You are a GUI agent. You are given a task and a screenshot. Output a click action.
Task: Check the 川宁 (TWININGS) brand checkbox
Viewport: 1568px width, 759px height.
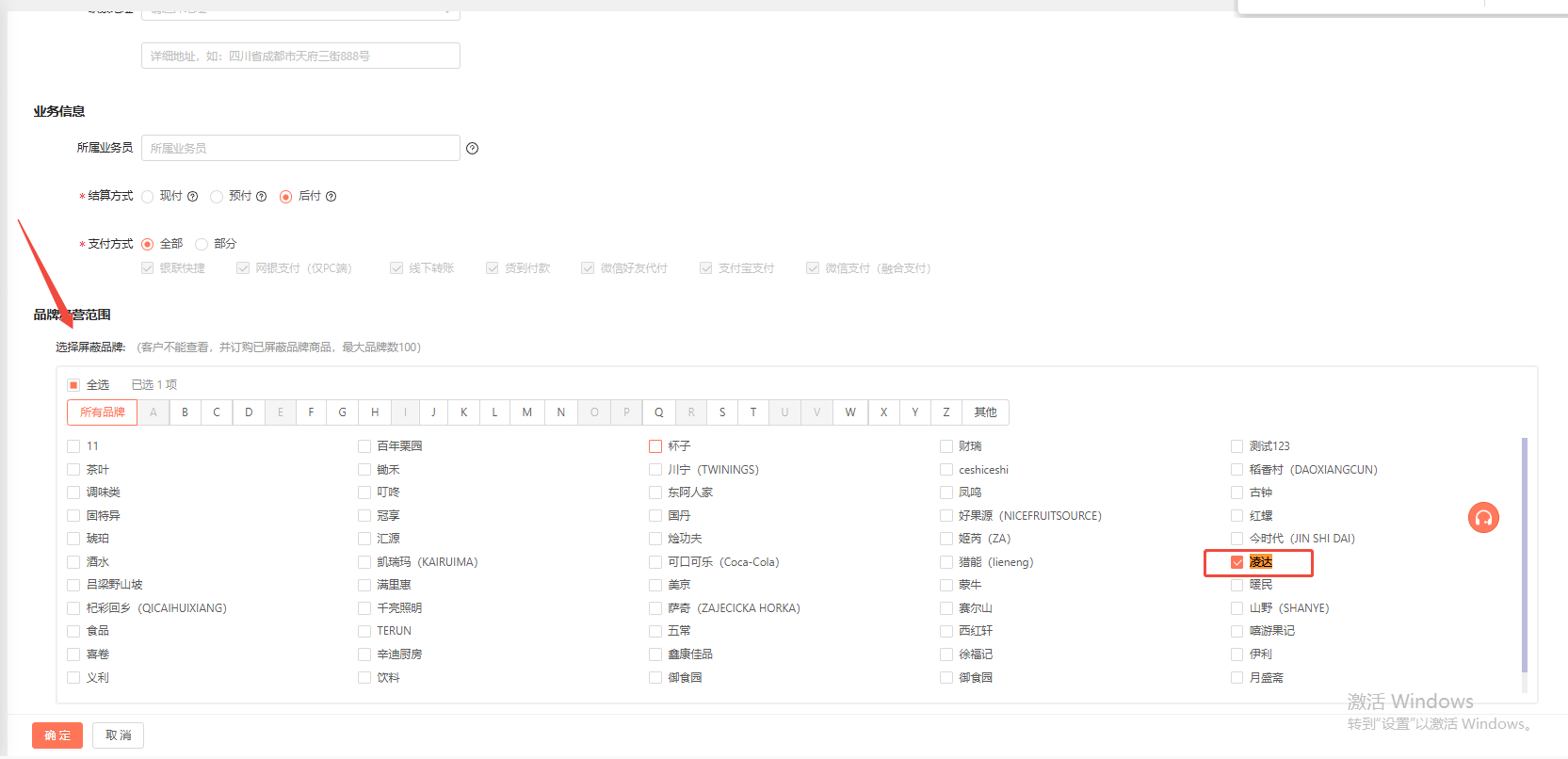tap(655, 470)
